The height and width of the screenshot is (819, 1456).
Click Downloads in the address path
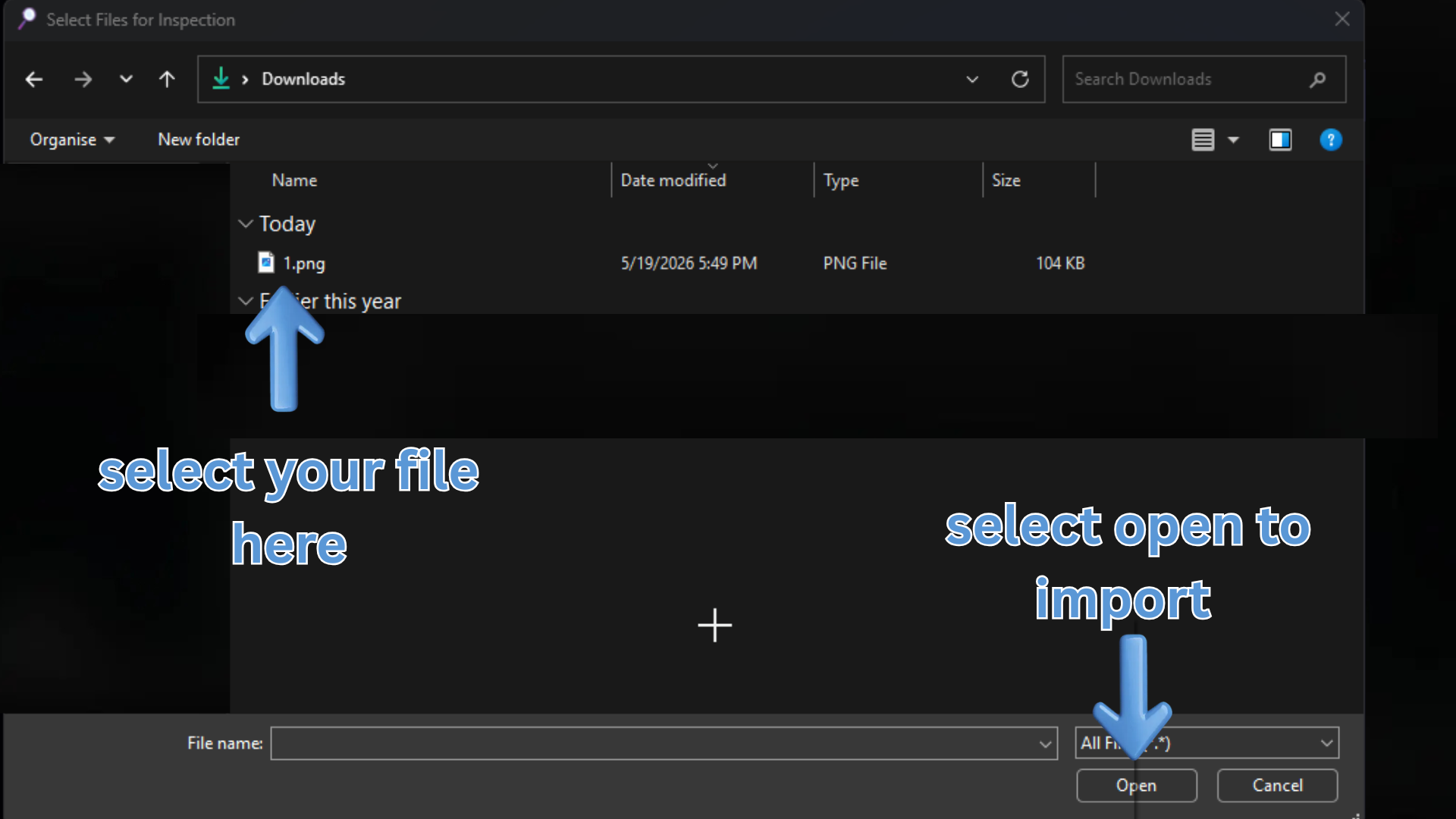(303, 79)
